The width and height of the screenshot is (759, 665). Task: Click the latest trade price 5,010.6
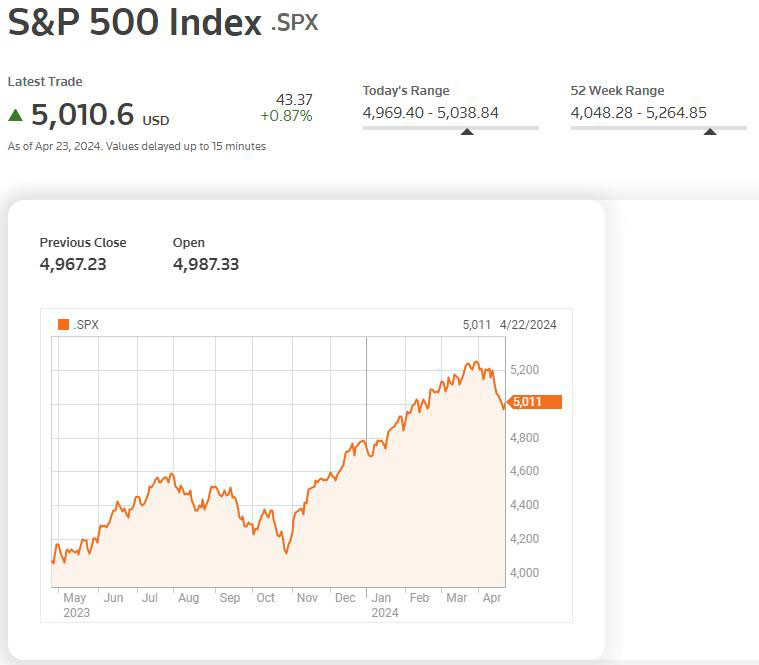(x=83, y=115)
